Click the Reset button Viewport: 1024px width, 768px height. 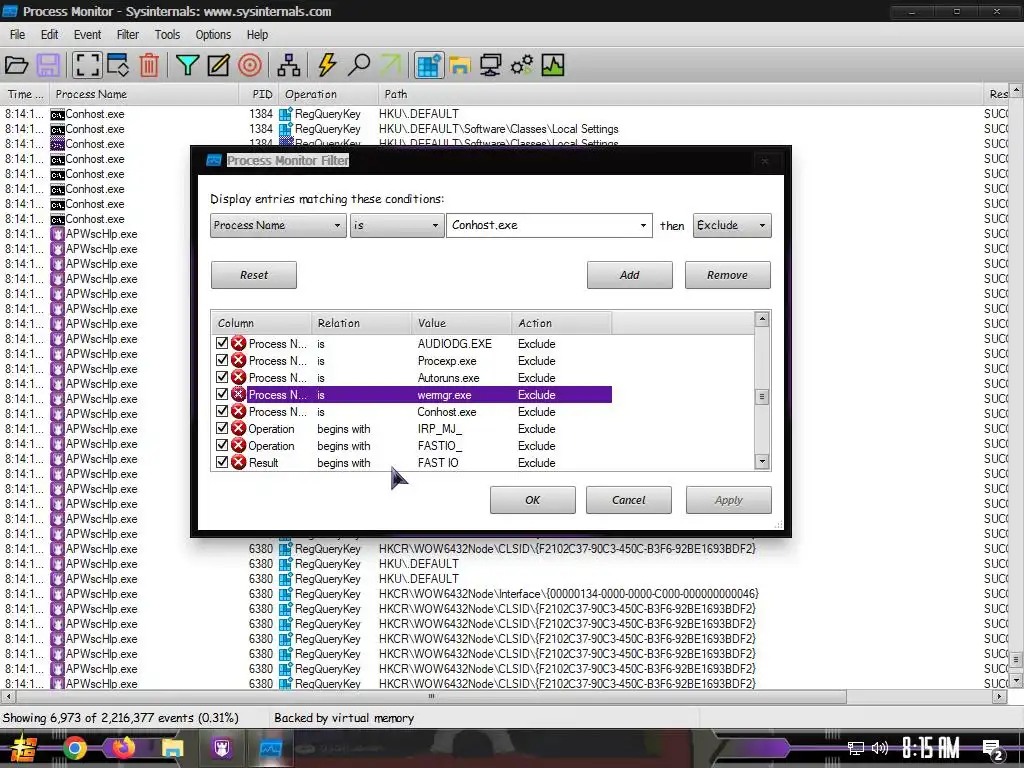pos(253,275)
